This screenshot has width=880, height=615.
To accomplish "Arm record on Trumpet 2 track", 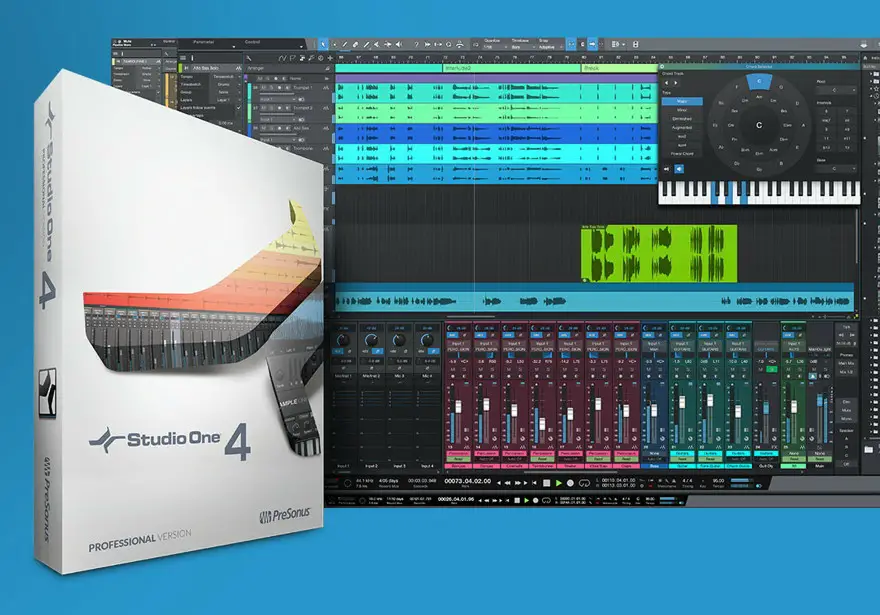I will (279, 108).
